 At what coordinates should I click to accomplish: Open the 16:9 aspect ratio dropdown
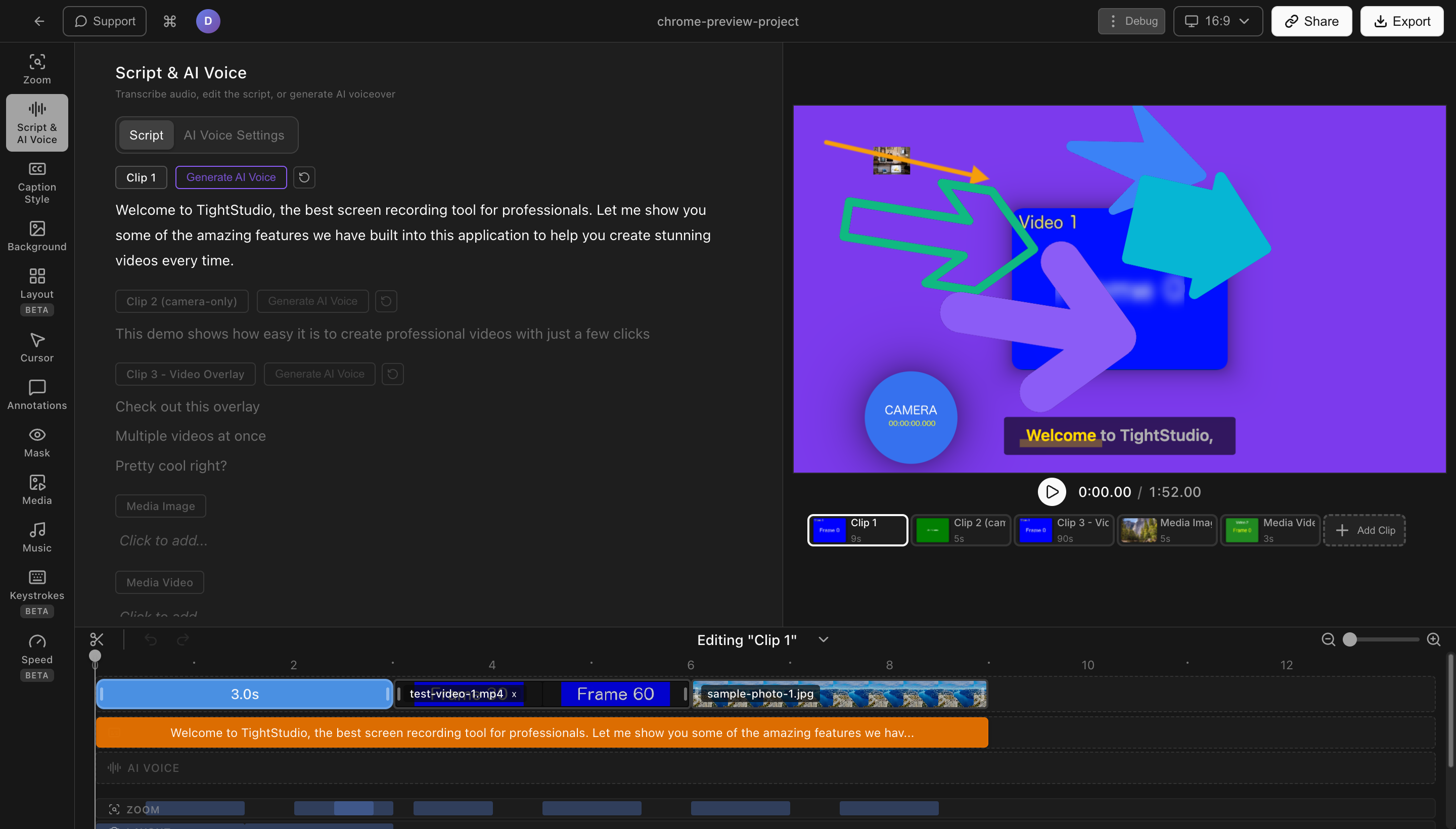coord(1218,21)
